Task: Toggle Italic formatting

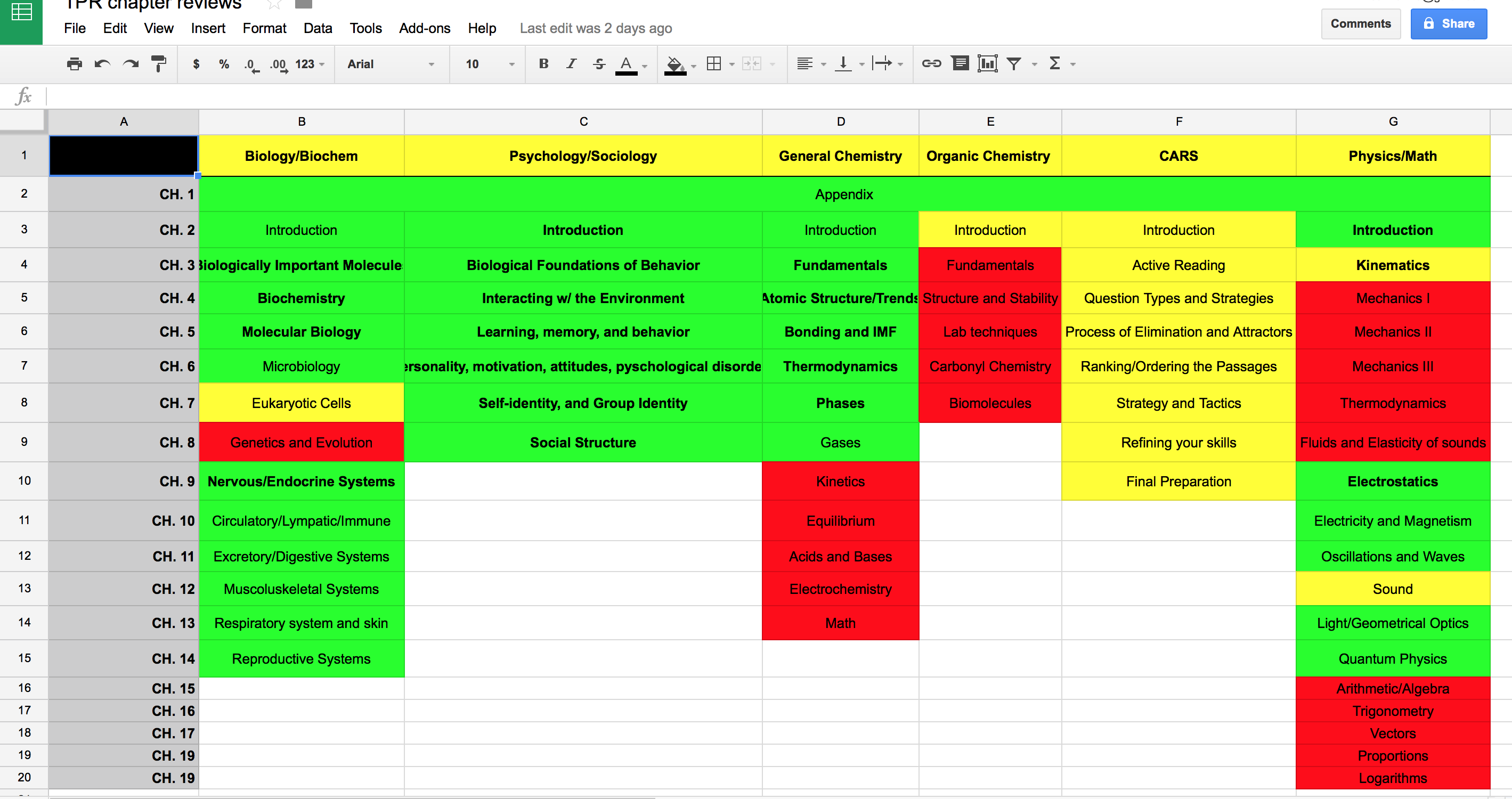Action: coord(571,64)
